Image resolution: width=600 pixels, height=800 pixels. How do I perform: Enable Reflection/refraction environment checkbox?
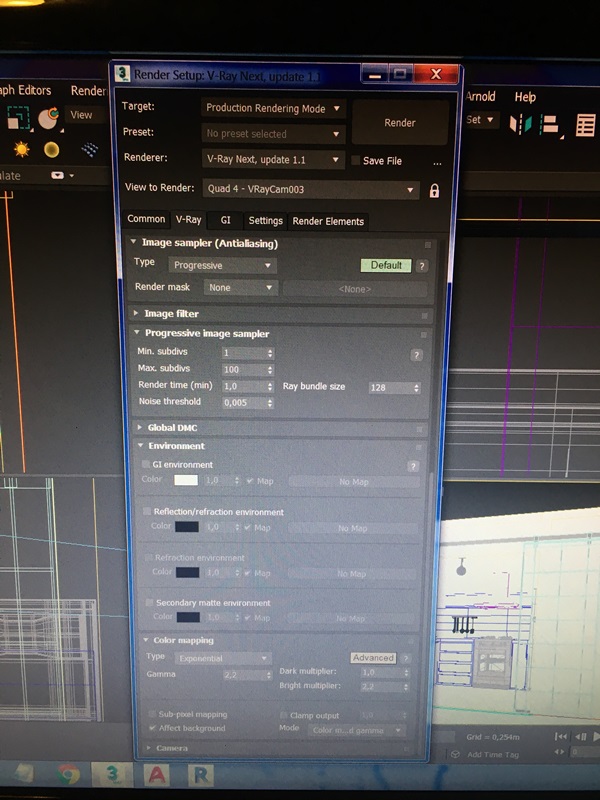147,511
